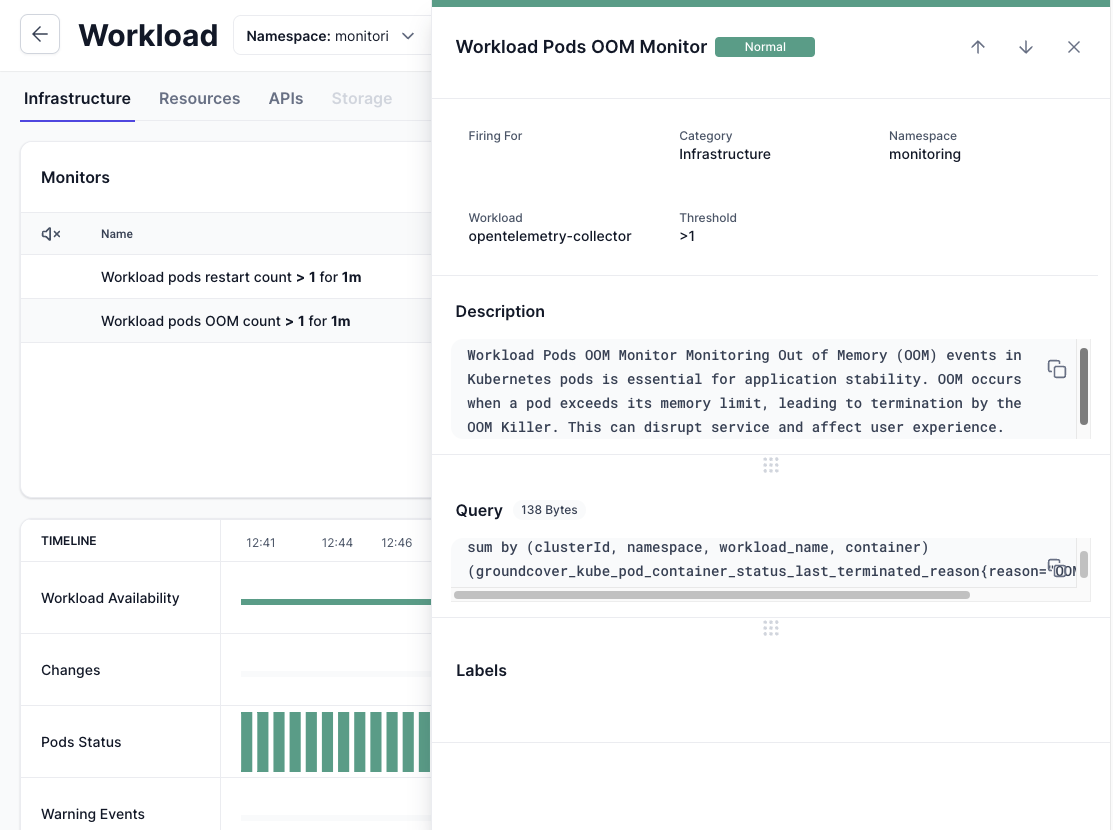Click the Query horizontal scrollbar
This screenshot has height=830, width=1113.
coord(711,595)
